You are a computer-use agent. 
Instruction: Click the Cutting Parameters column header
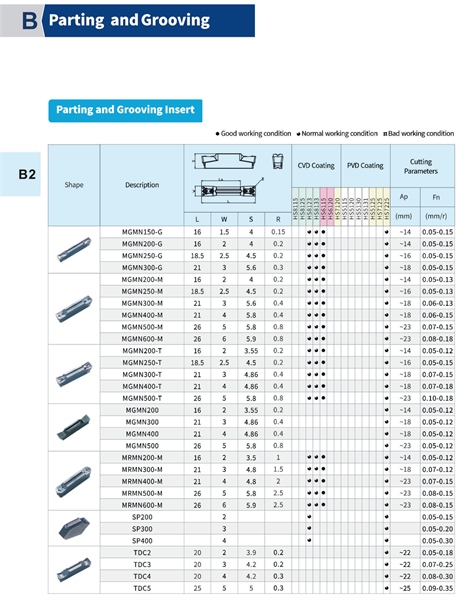(422, 166)
